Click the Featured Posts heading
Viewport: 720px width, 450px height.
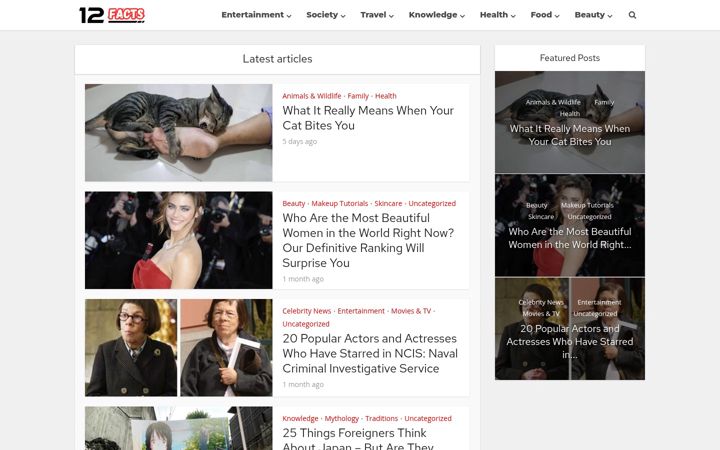[x=570, y=58]
